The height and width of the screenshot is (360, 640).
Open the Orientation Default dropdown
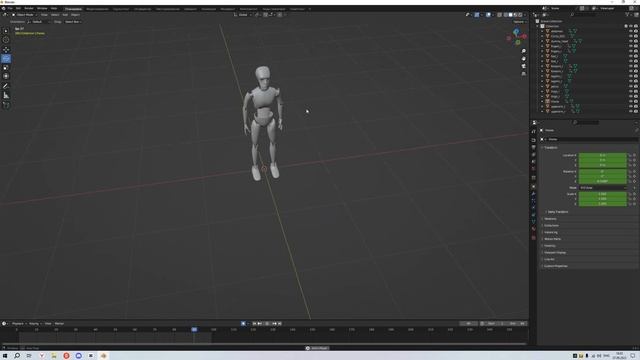39,22
